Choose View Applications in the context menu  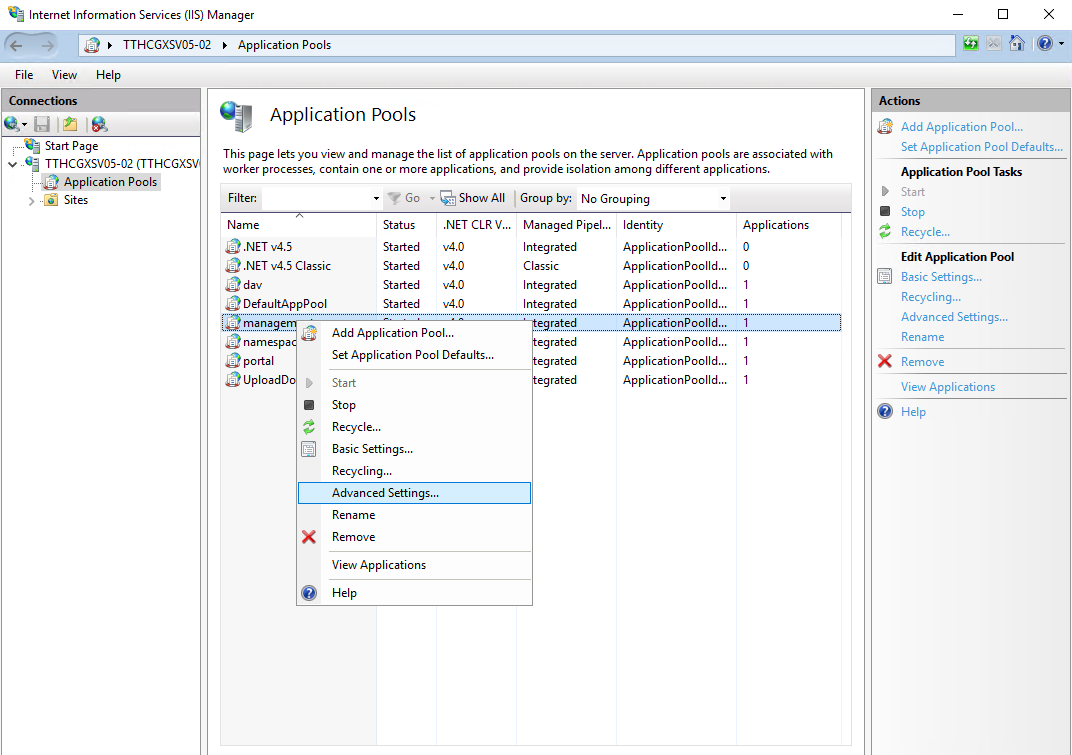414,565
